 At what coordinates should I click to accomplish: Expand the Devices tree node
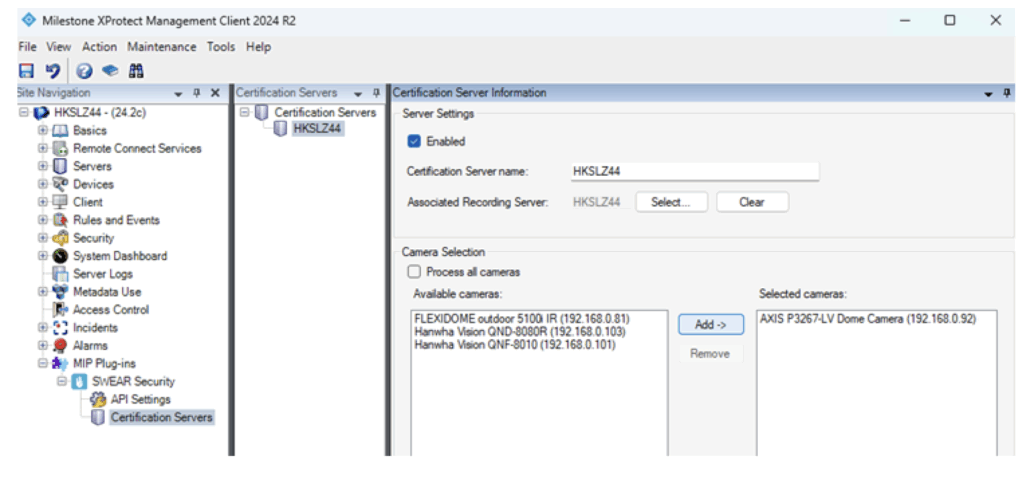click(42, 184)
